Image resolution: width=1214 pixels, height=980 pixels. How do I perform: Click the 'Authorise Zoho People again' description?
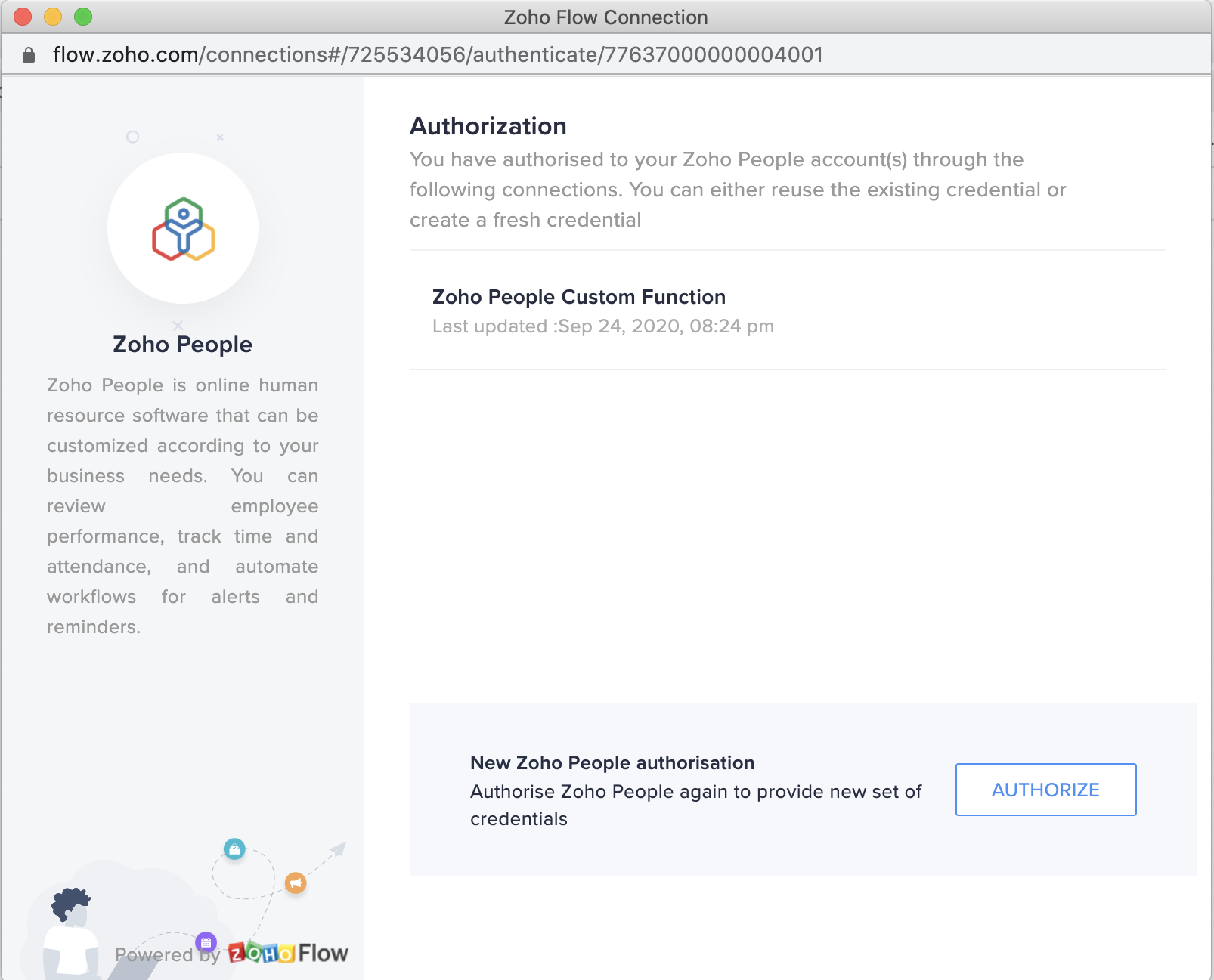(x=695, y=805)
